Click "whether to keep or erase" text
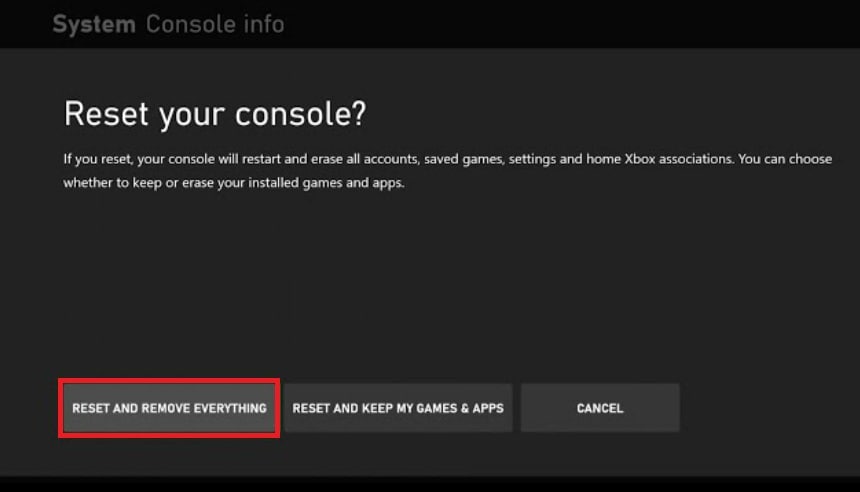Screen dimensions: 860x492 coord(138,183)
